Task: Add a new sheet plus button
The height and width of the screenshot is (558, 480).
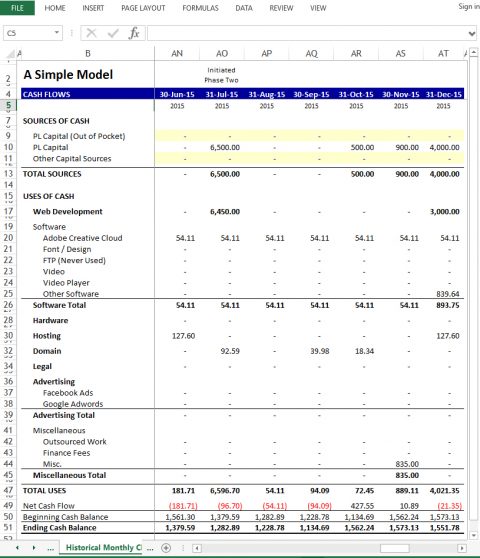Action: (x=166, y=548)
